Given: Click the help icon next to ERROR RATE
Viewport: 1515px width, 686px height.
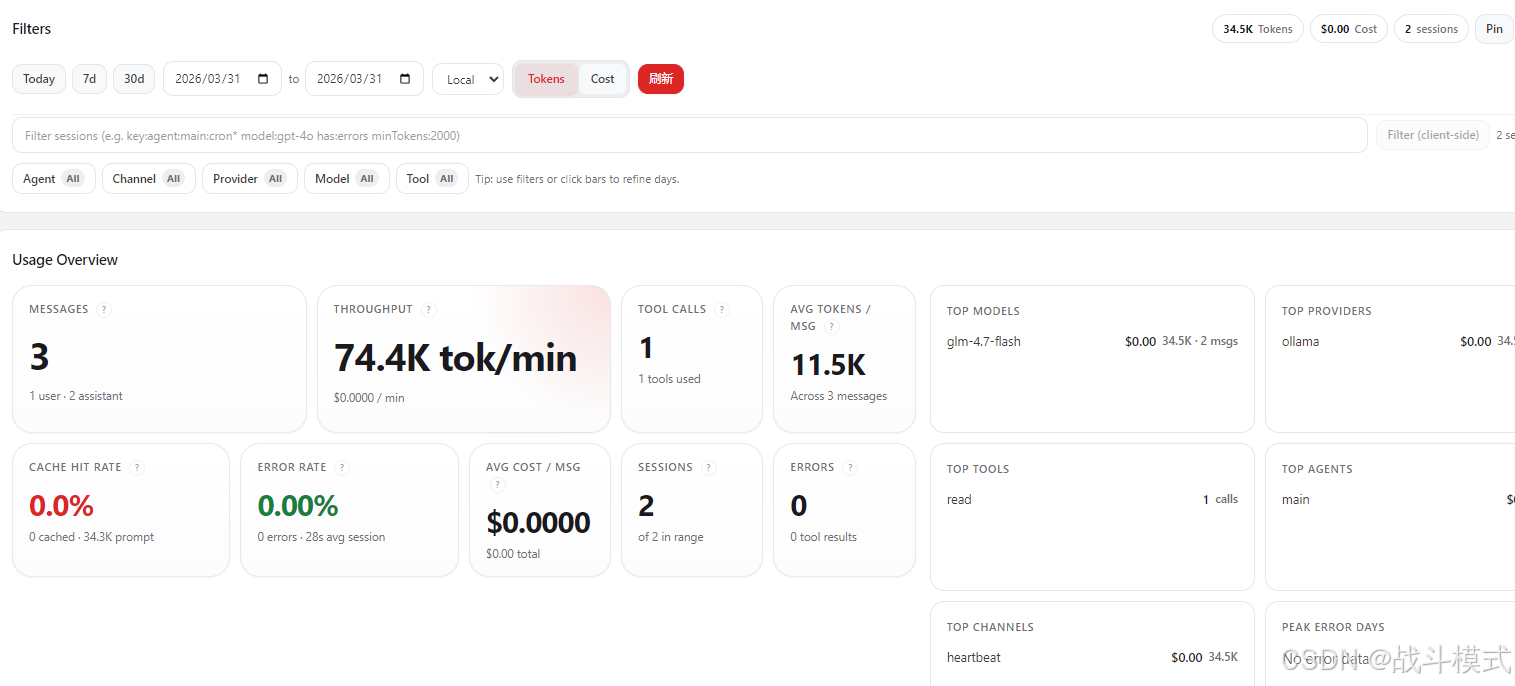Looking at the screenshot, I should pos(342,468).
